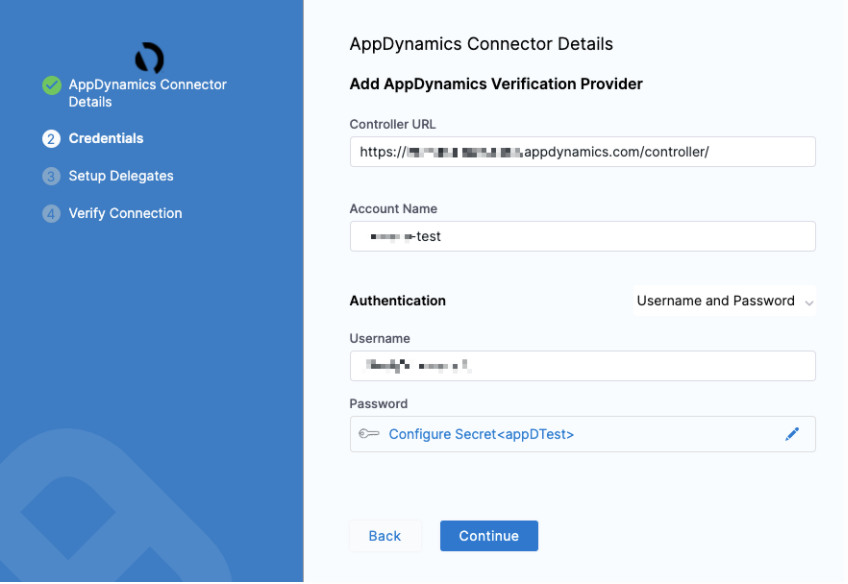The width and height of the screenshot is (848, 584).
Task: Click the Harness logo in the sidebar
Action: (149, 58)
